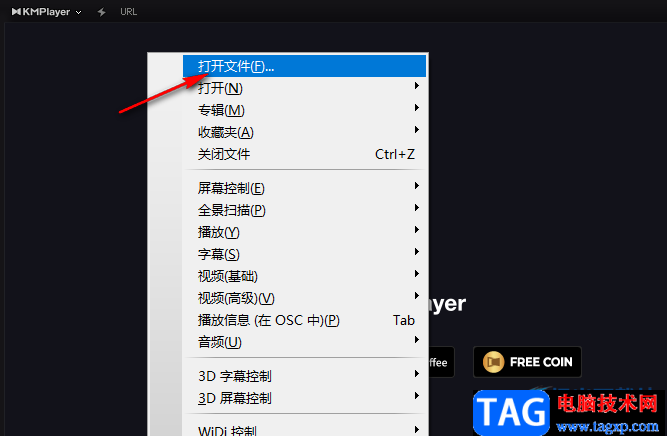Expand the 收藏夹(A) submenu
The image size is (667, 436).
coord(305,132)
